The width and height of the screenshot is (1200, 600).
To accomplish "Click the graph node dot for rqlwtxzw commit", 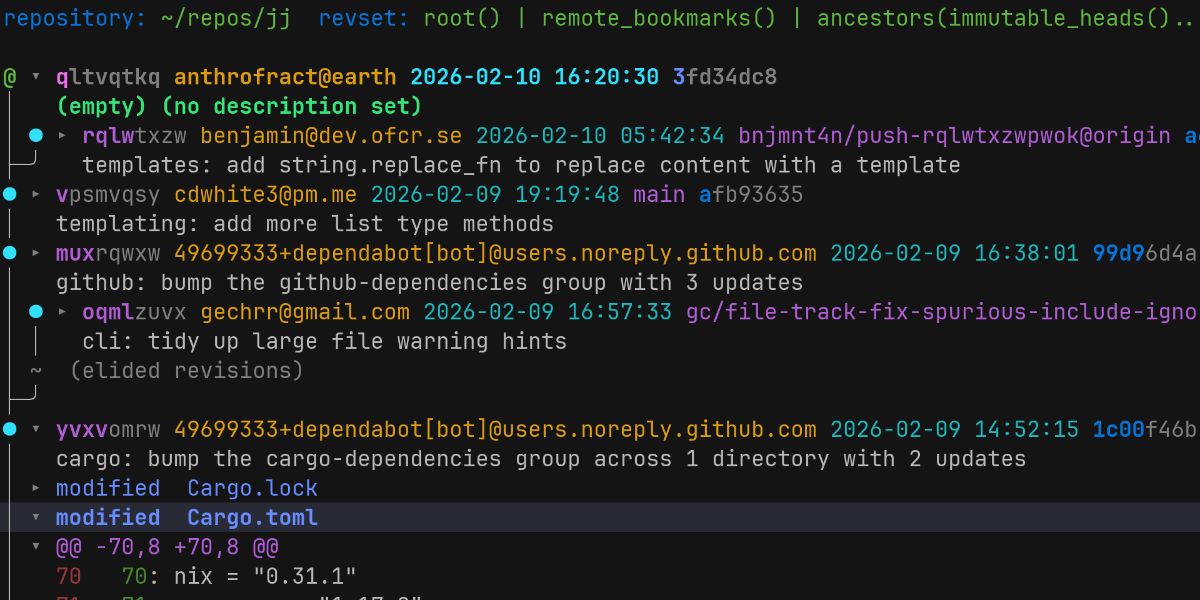I will click(x=37, y=135).
